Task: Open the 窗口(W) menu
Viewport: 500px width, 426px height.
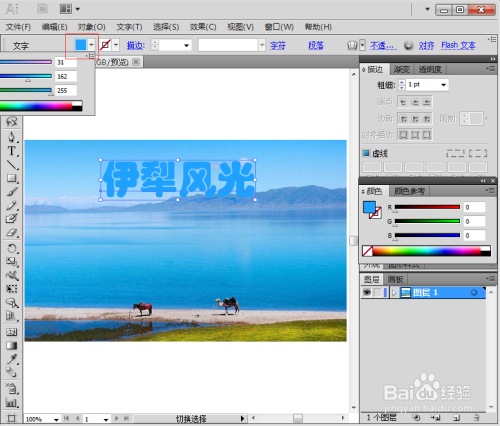Action: click(279, 27)
